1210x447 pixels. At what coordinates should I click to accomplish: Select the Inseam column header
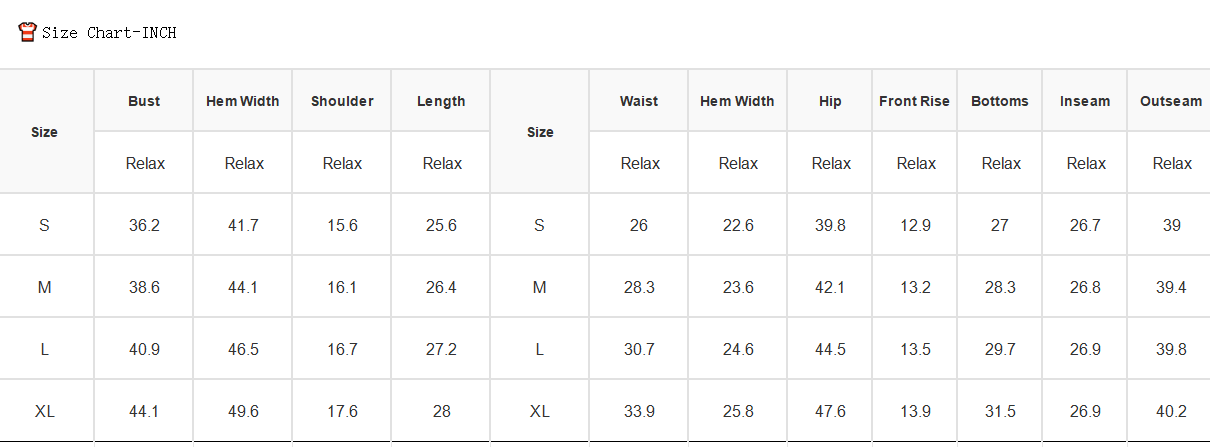coord(1085,101)
